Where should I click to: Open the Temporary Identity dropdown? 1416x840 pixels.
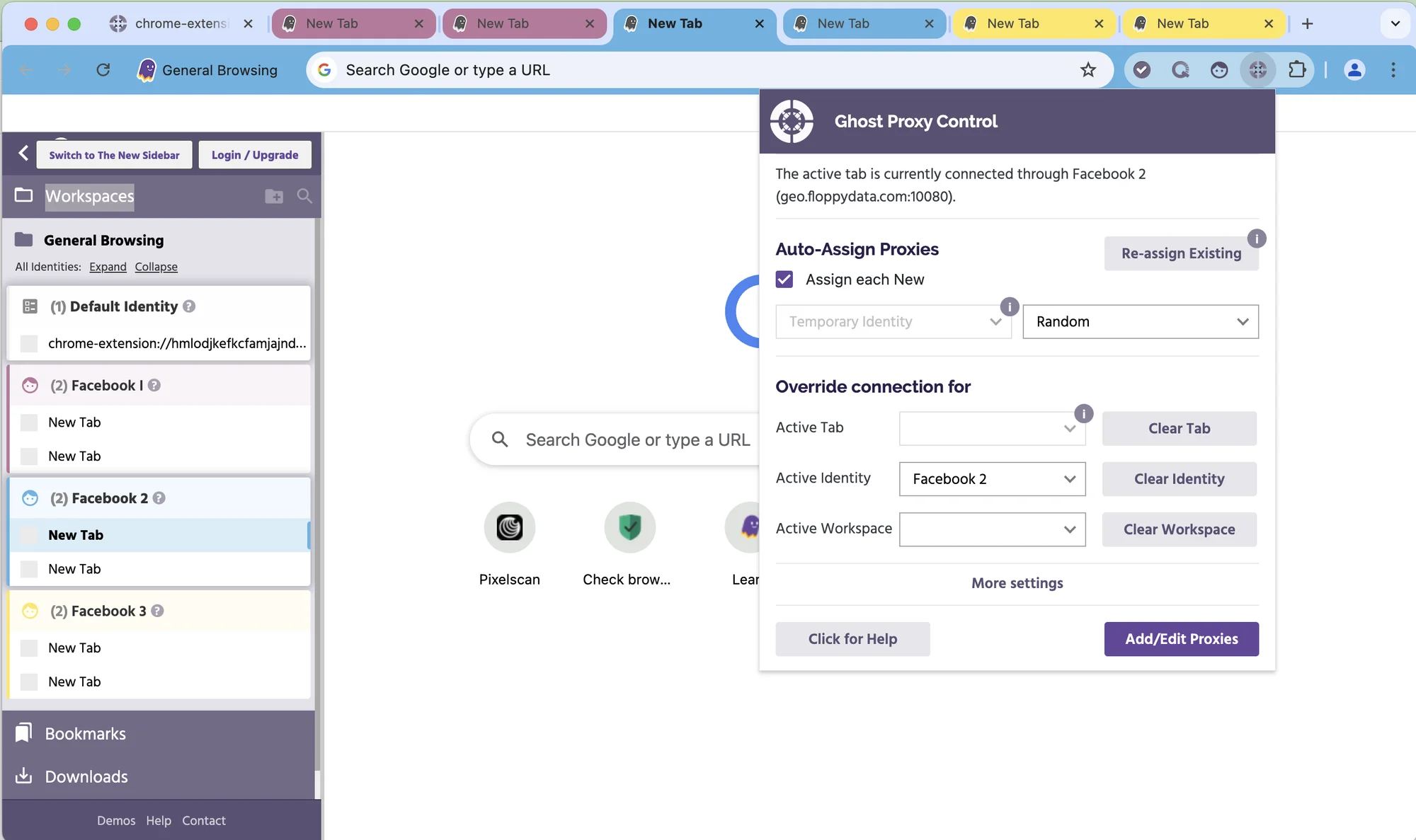[x=893, y=321]
